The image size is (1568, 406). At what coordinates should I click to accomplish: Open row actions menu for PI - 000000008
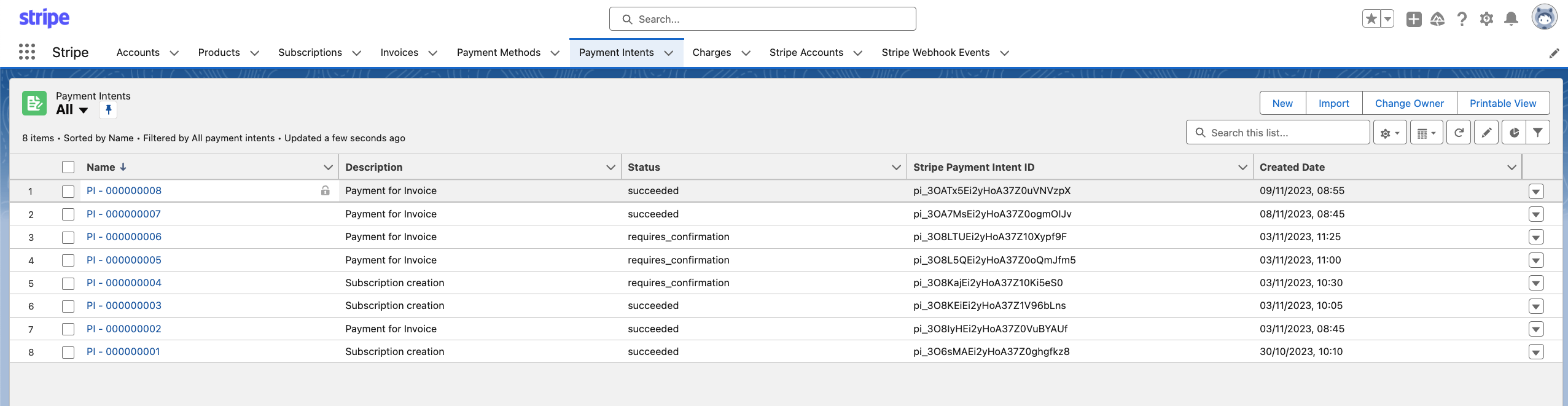coord(1536,192)
